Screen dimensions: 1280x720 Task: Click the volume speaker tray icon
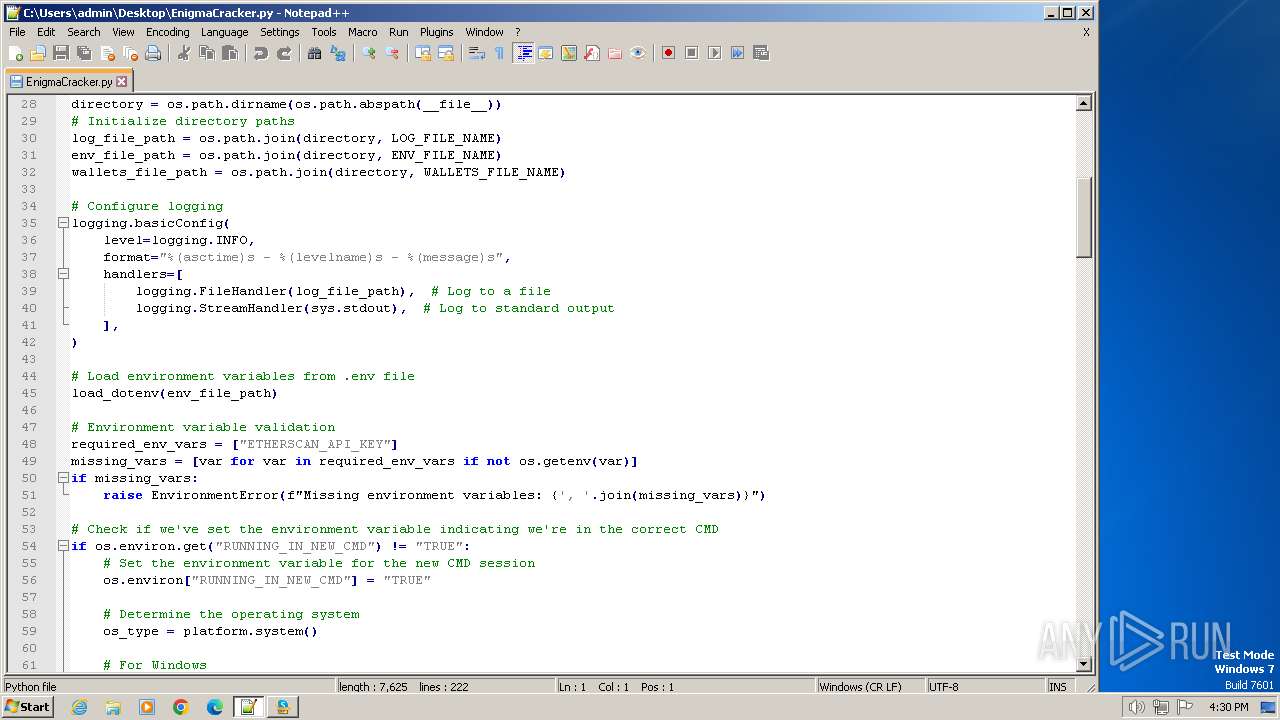click(1136, 707)
